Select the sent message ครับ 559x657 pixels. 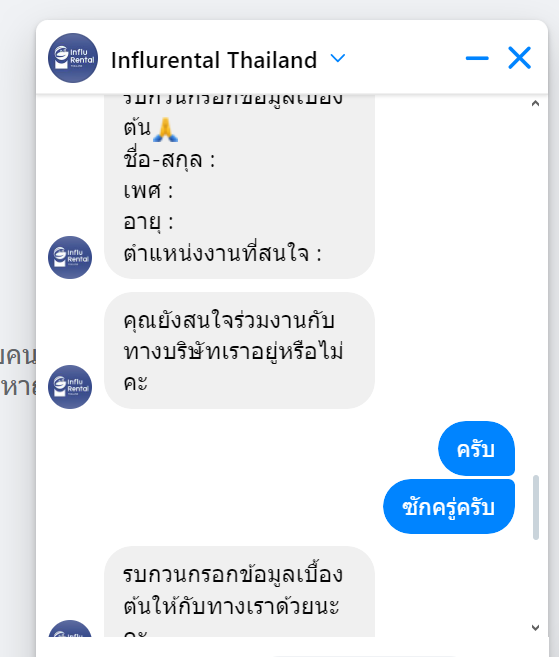coord(476,449)
